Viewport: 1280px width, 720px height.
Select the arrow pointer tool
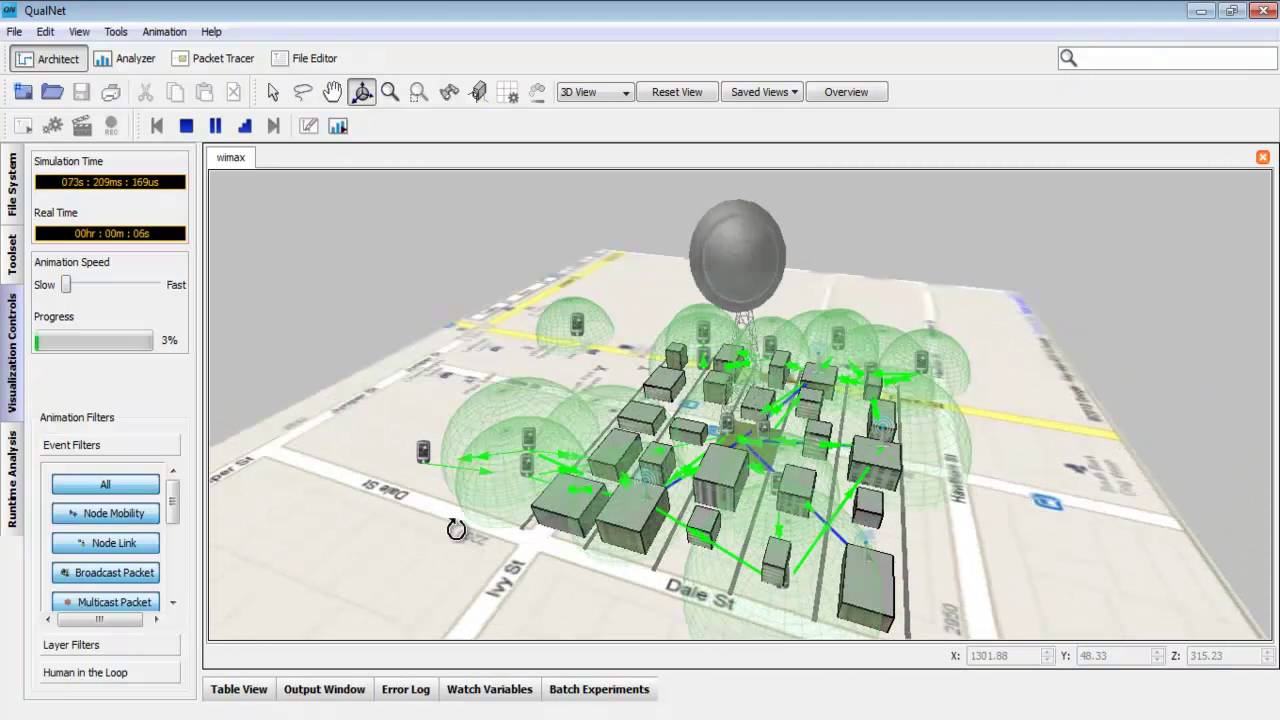click(273, 92)
